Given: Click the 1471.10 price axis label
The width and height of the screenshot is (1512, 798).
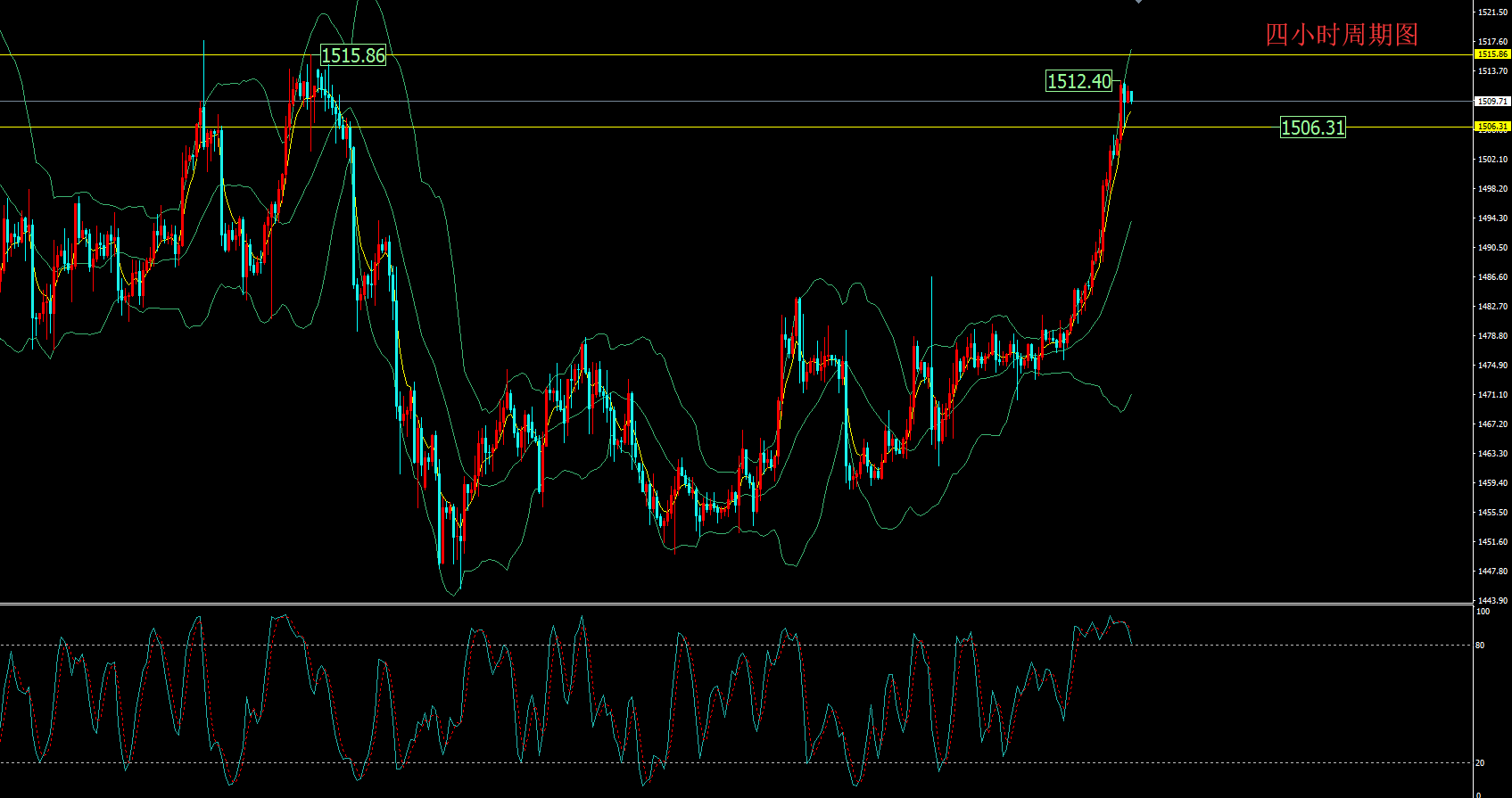Looking at the screenshot, I should click(x=1492, y=395).
